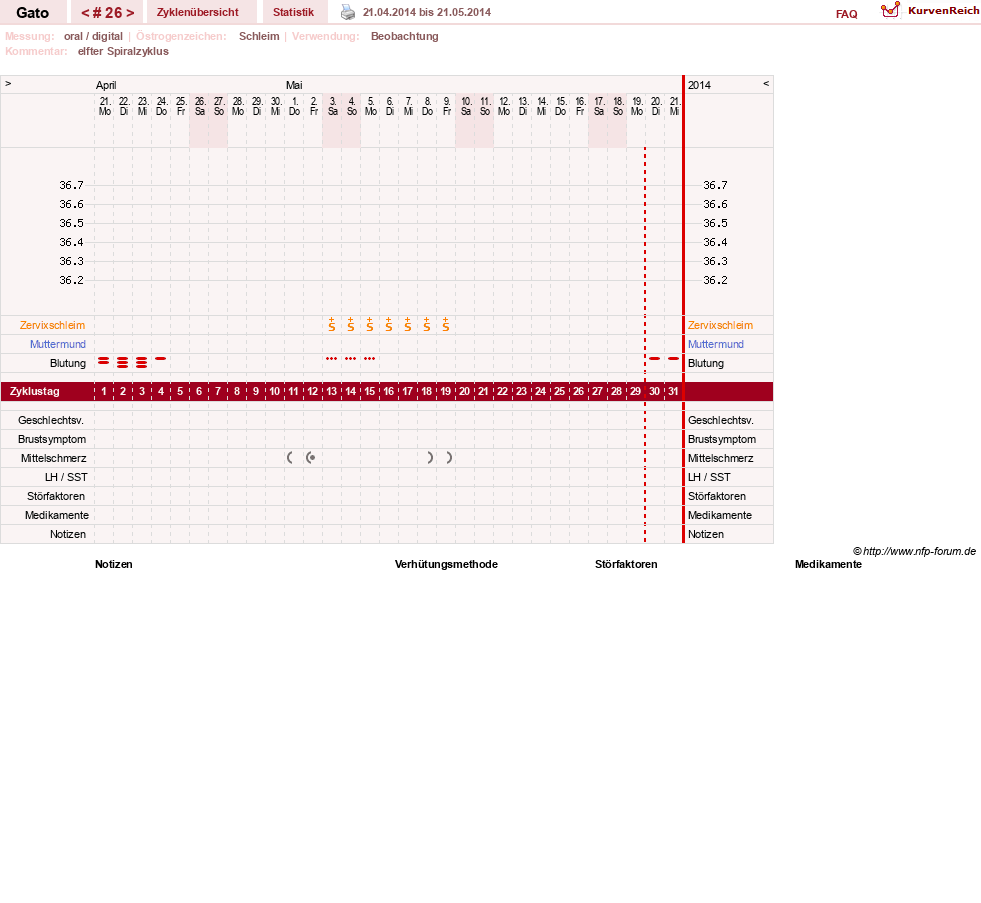Click heavy bleeding marker on cycle day 2

(123, 362)
